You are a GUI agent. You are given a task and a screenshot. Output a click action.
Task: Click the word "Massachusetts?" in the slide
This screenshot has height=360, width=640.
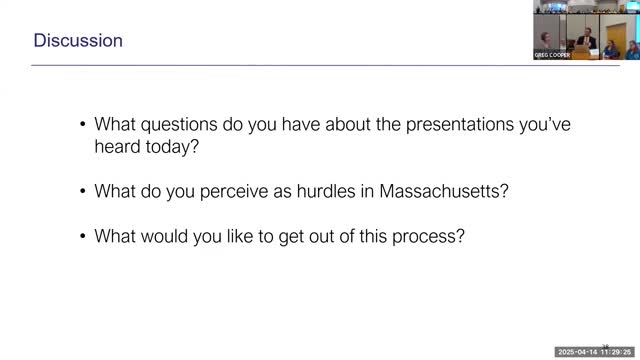[x=444, y=191]
